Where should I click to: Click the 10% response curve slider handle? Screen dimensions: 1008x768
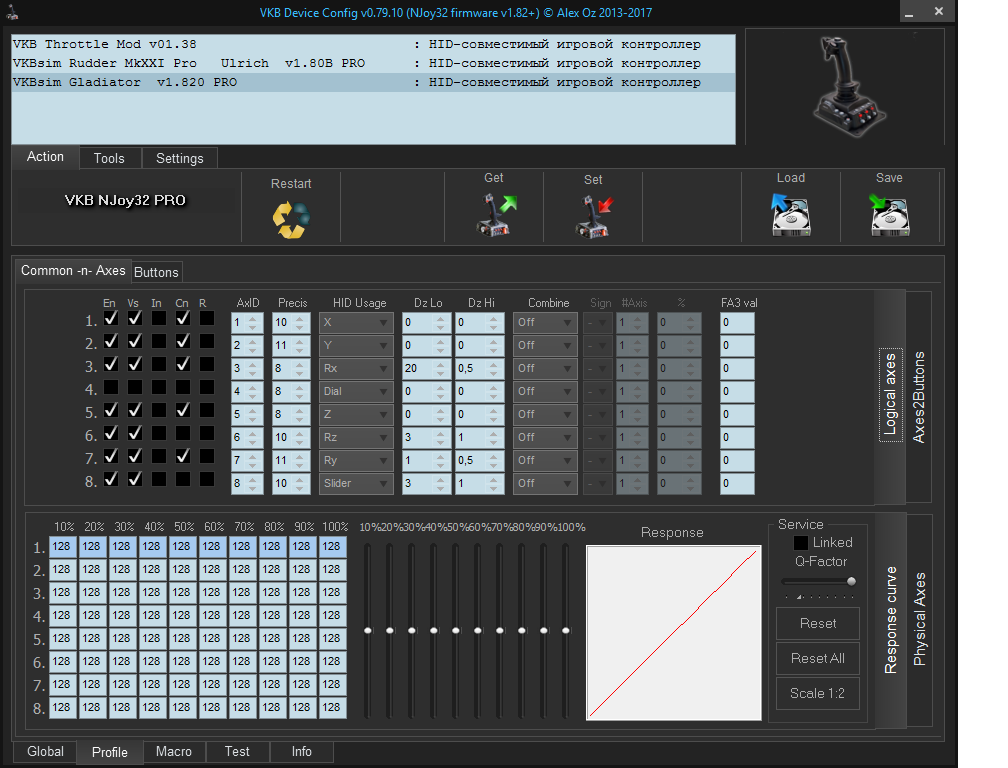(x=368, y=630)
